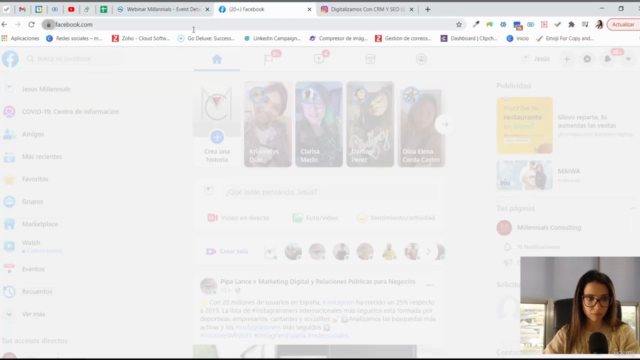Switch to the Digitalizamos Con CRM Y SEO tab
This screenshot has height=360, width=640.
tap(367, 9)
